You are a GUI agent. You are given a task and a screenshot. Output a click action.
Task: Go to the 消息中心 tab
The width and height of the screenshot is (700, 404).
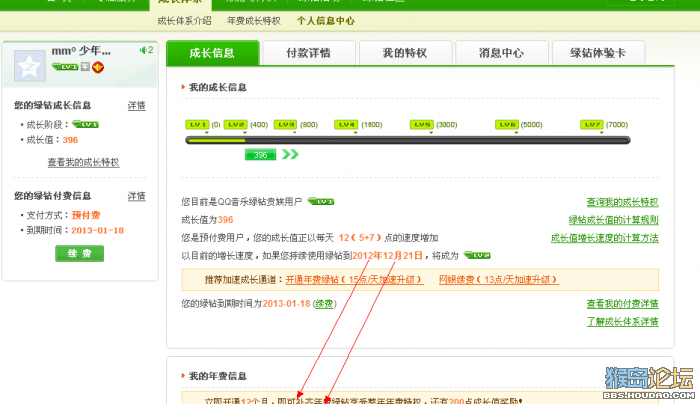click(x=501, y=53)
